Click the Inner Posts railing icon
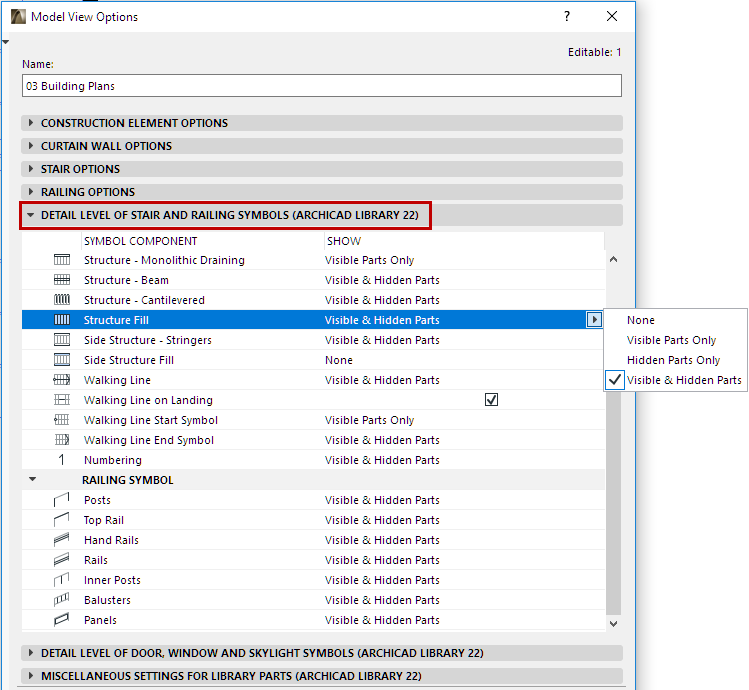The height and width of the screenshot is (690, 749). [62, 580]
